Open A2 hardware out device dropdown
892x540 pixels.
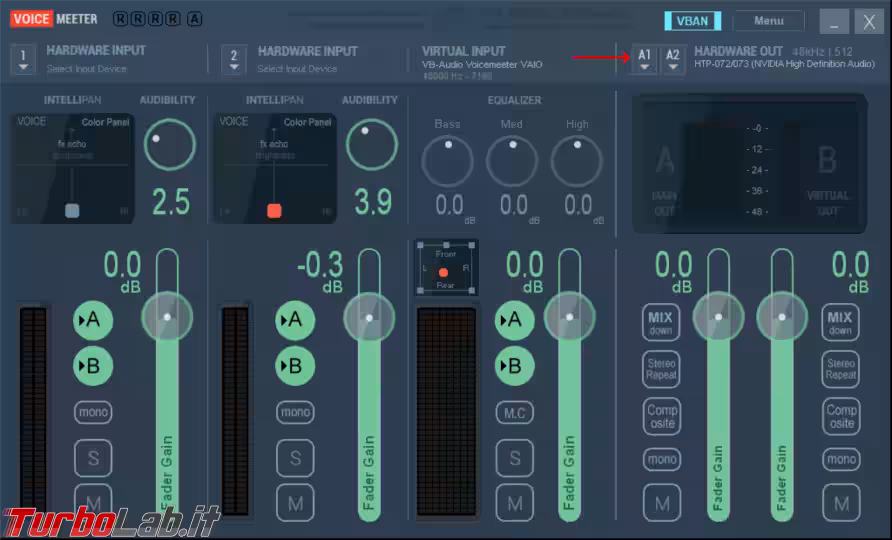[x=672, y=59]
